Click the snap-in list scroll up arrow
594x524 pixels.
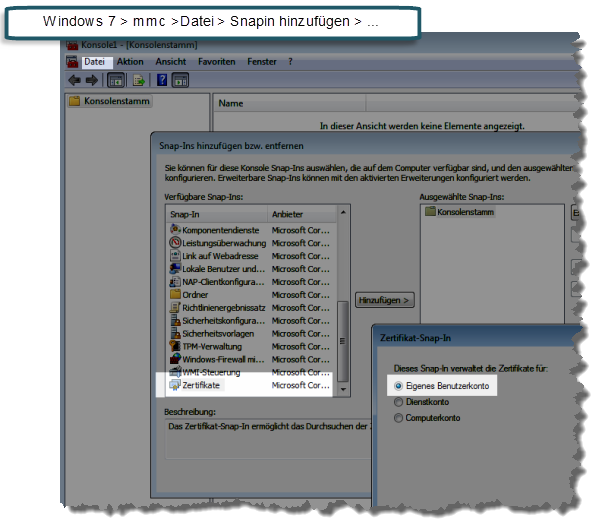pos(343,213)
